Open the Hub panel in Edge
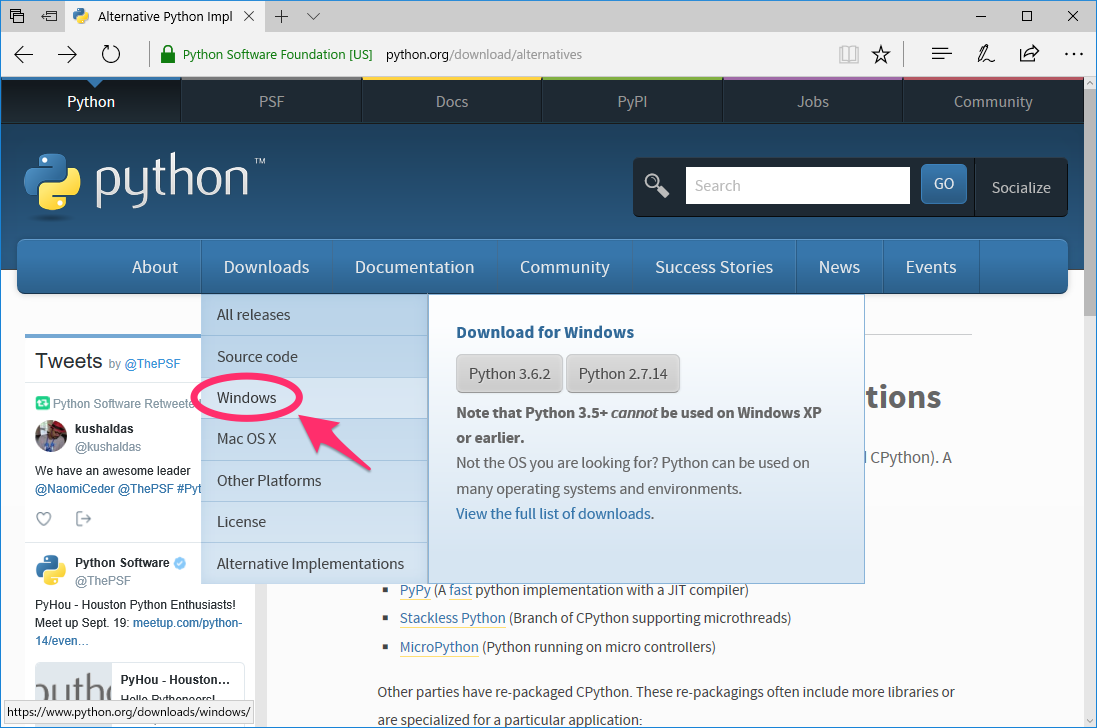The height and width of the screenshot is (728, 1097). 941,54
